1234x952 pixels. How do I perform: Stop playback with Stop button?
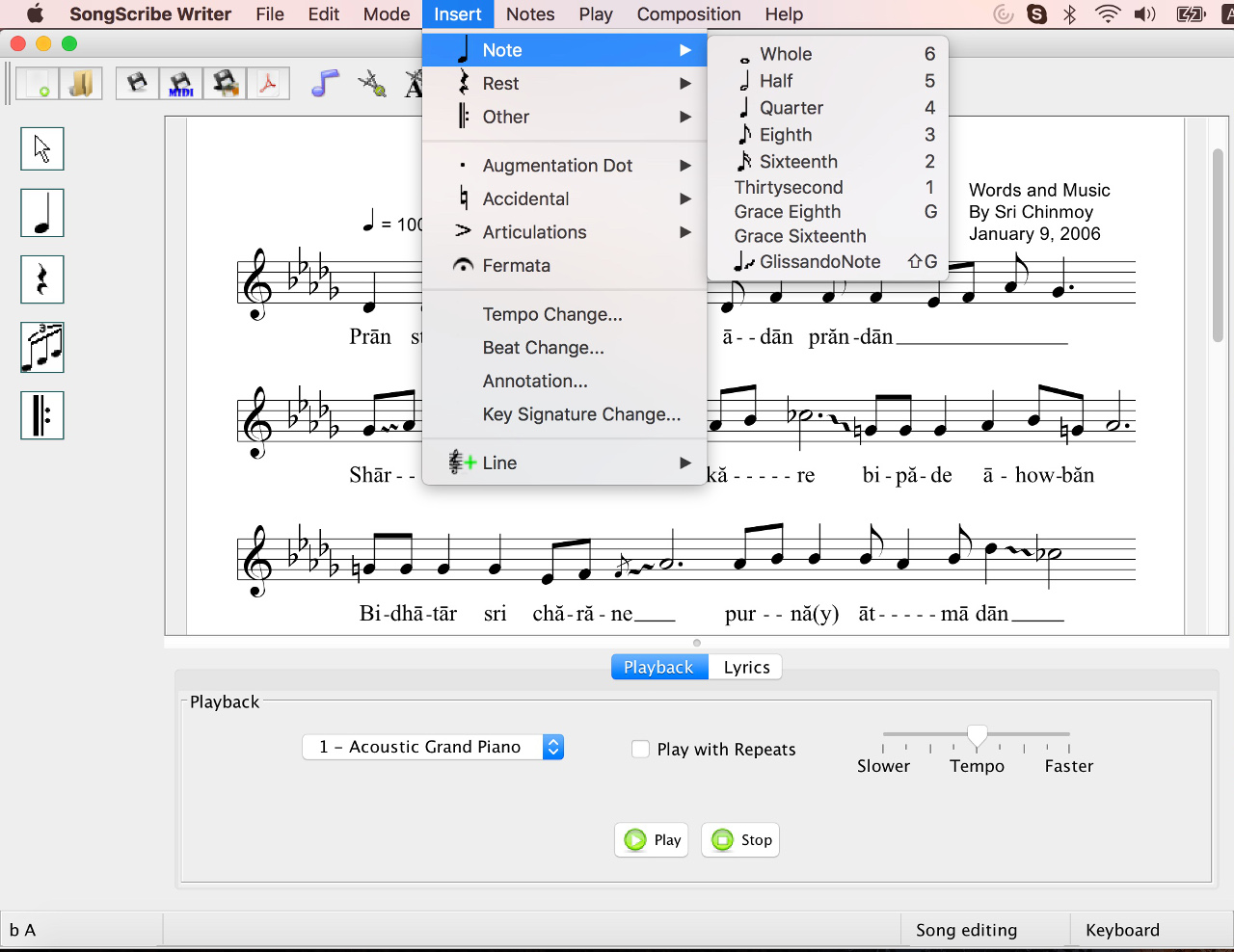(740, 840)
